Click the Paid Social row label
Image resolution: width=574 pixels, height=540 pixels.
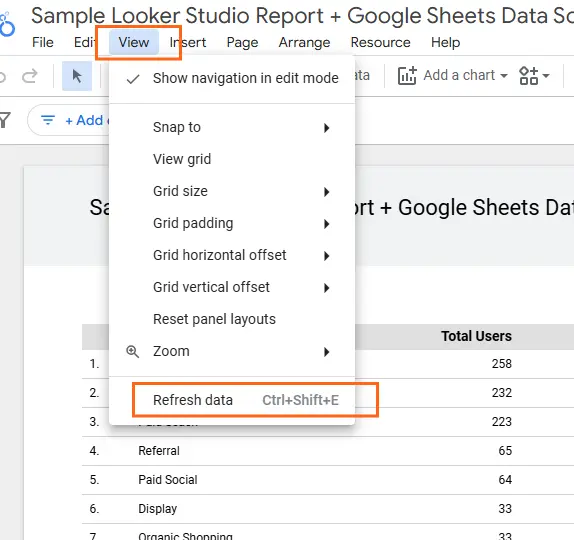pyautogui.click(x=168, y=480)
